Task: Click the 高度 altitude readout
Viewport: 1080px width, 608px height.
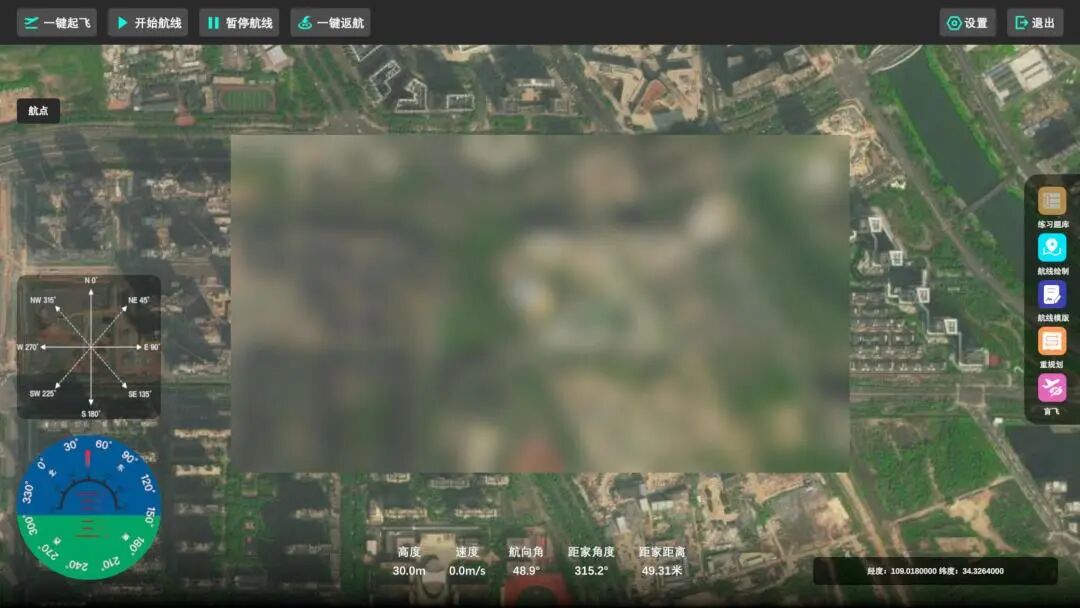Action: [409, 561]
